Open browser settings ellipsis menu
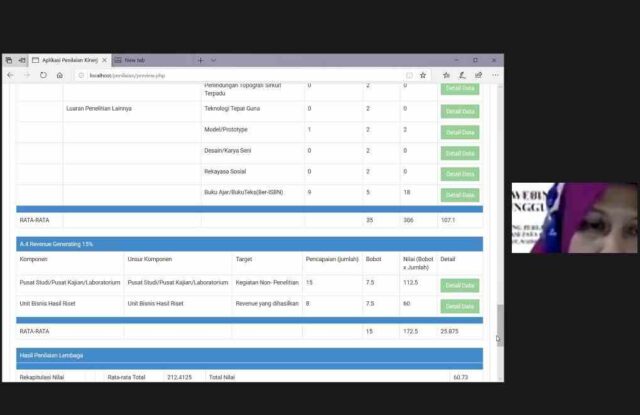The image size is (640, 415). [x=495, y=75]
